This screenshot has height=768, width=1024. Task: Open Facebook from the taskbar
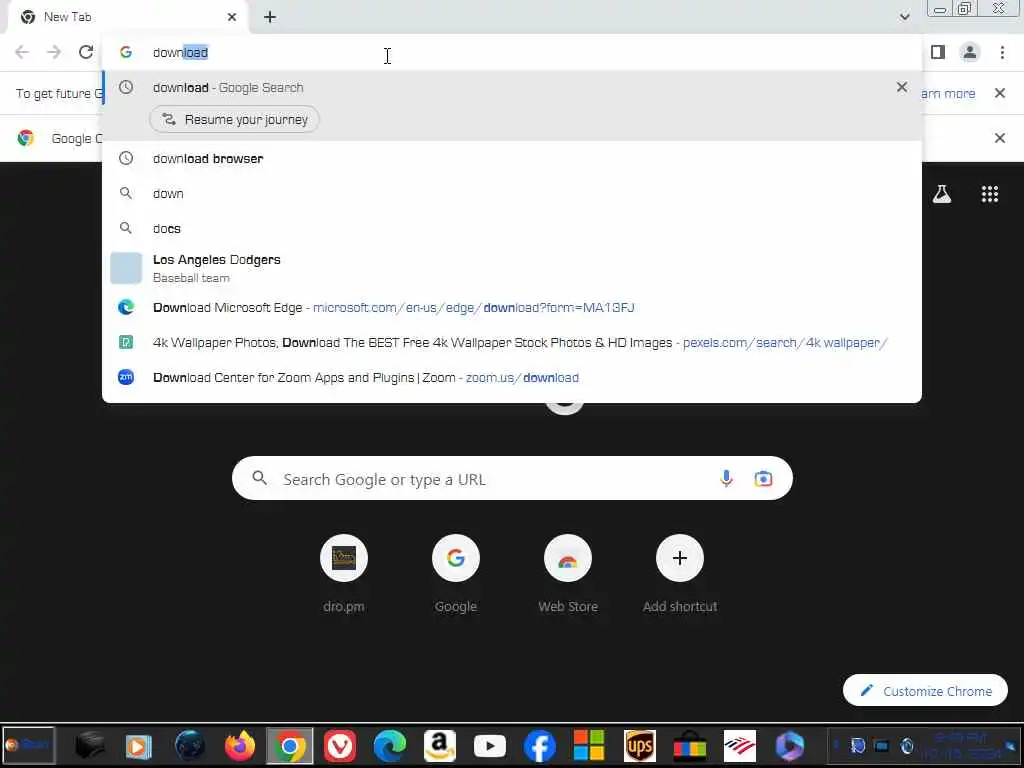(x=539, y=746)
